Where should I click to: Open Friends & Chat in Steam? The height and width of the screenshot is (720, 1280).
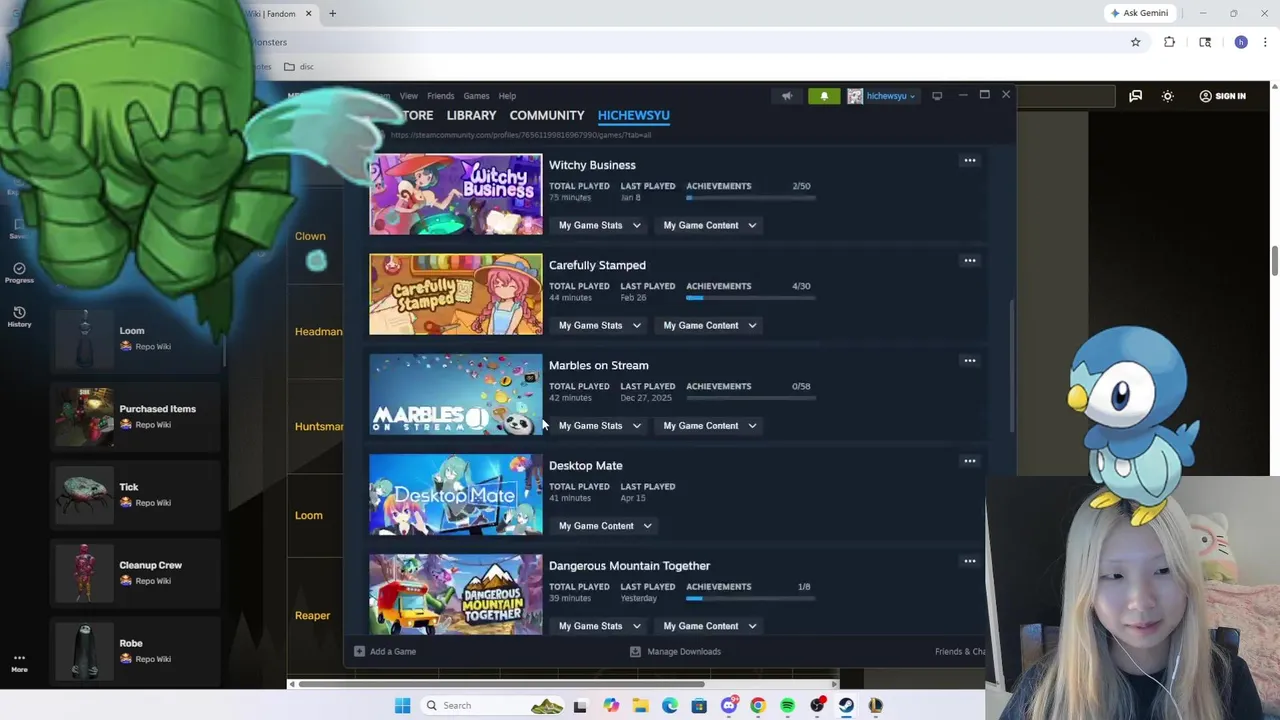point(960,651)
